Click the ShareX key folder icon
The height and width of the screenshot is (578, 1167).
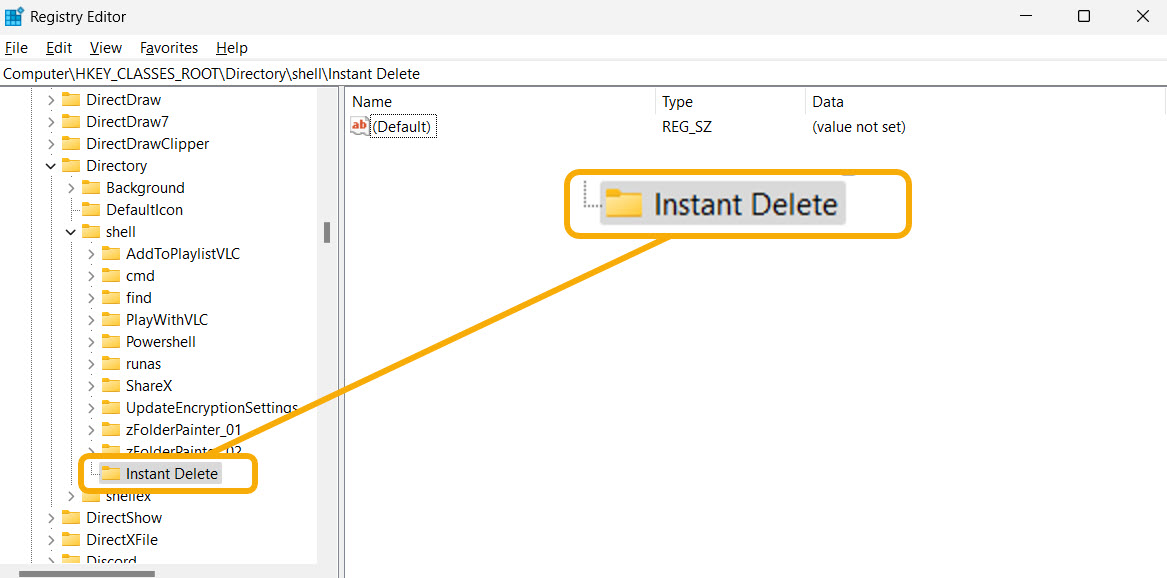click(x=110, y=385)
